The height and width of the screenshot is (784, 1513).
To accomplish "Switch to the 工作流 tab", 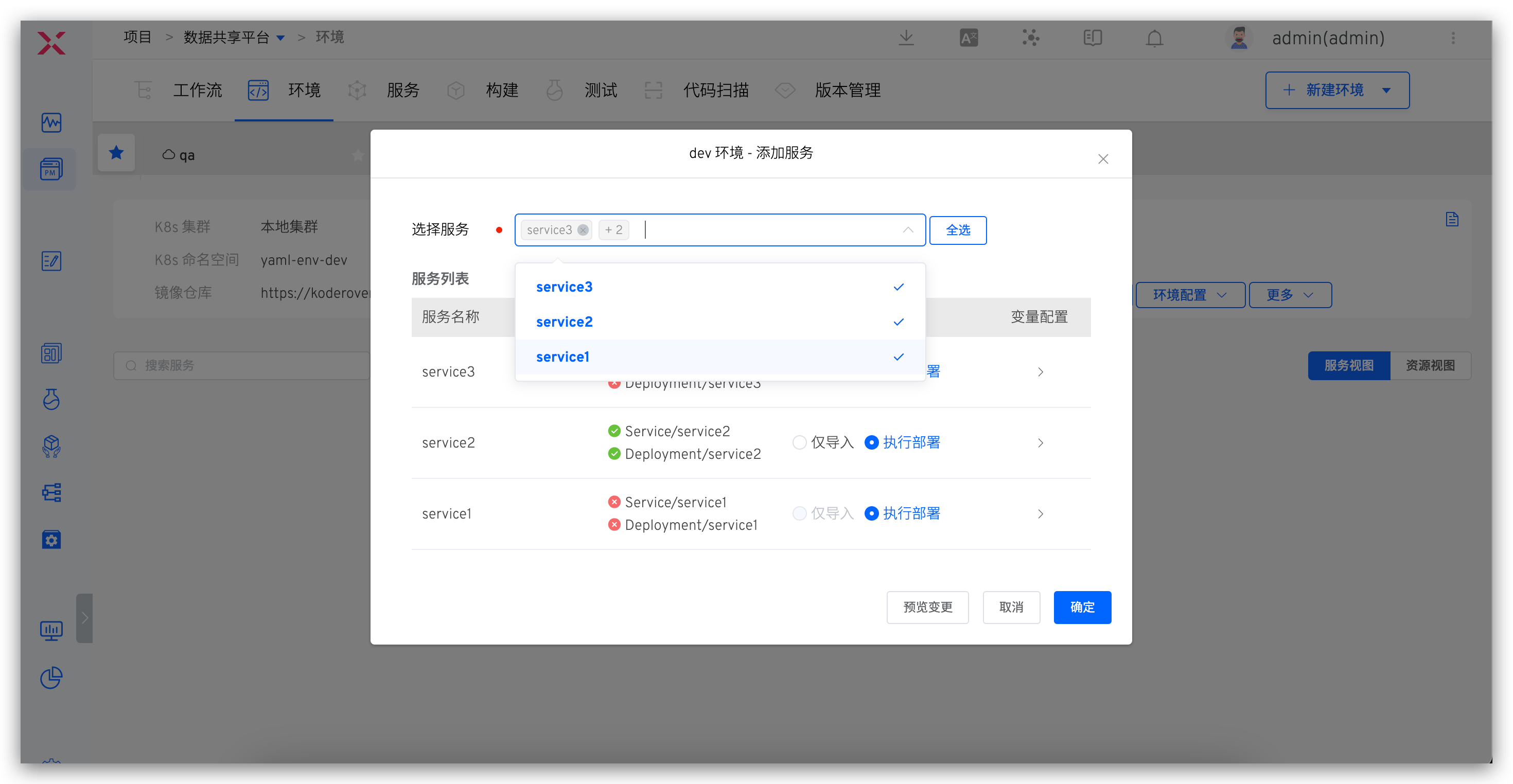I will coord(197,91).
